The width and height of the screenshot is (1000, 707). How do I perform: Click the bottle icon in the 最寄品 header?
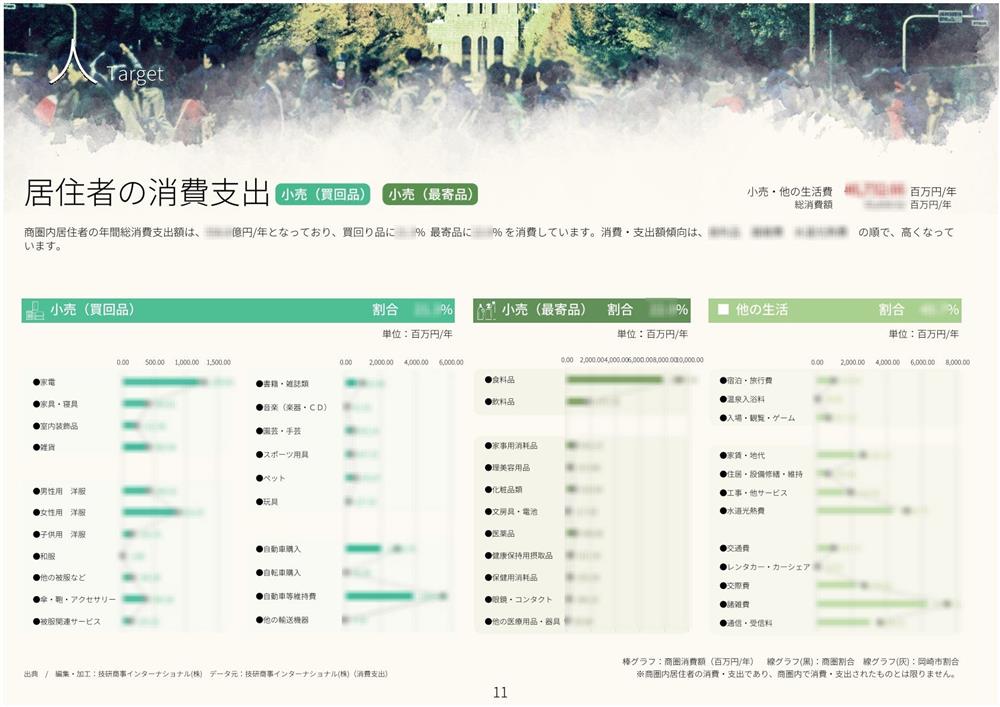click(486, 310)
